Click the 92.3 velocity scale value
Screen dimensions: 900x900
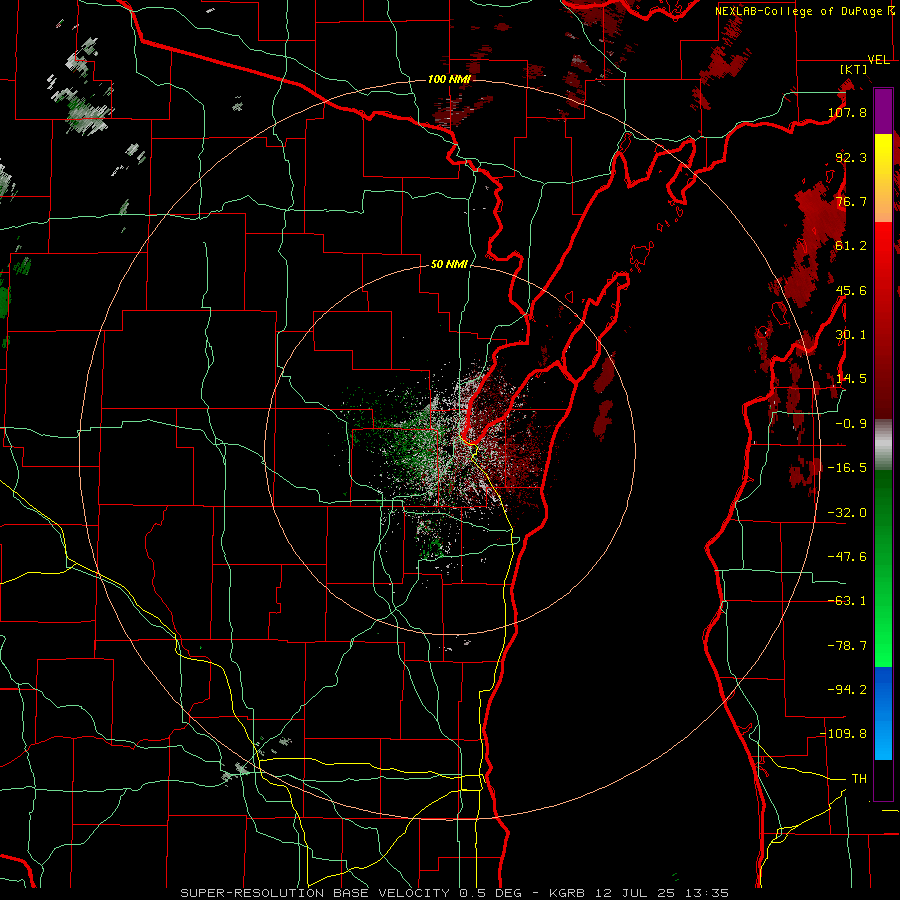coord(851,157)
